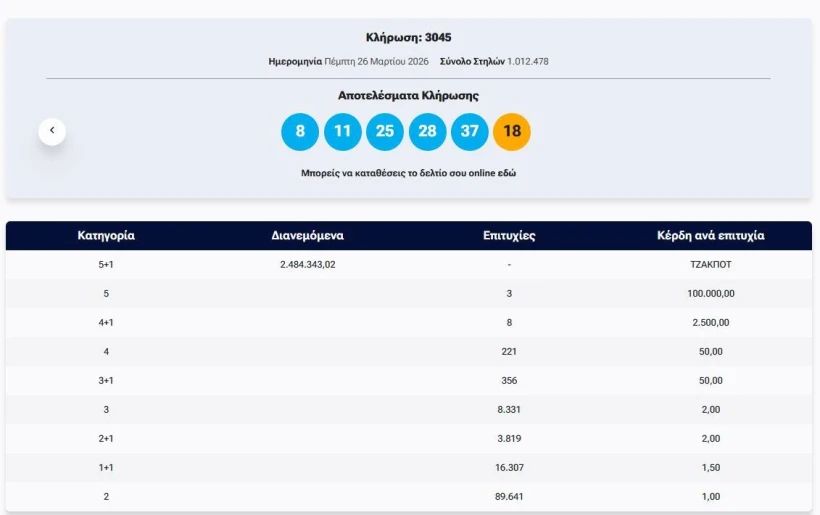The width and height of the screenshot is (820, 515).
Task: Click the blue ball numbered 25
Action: [385, 131]
